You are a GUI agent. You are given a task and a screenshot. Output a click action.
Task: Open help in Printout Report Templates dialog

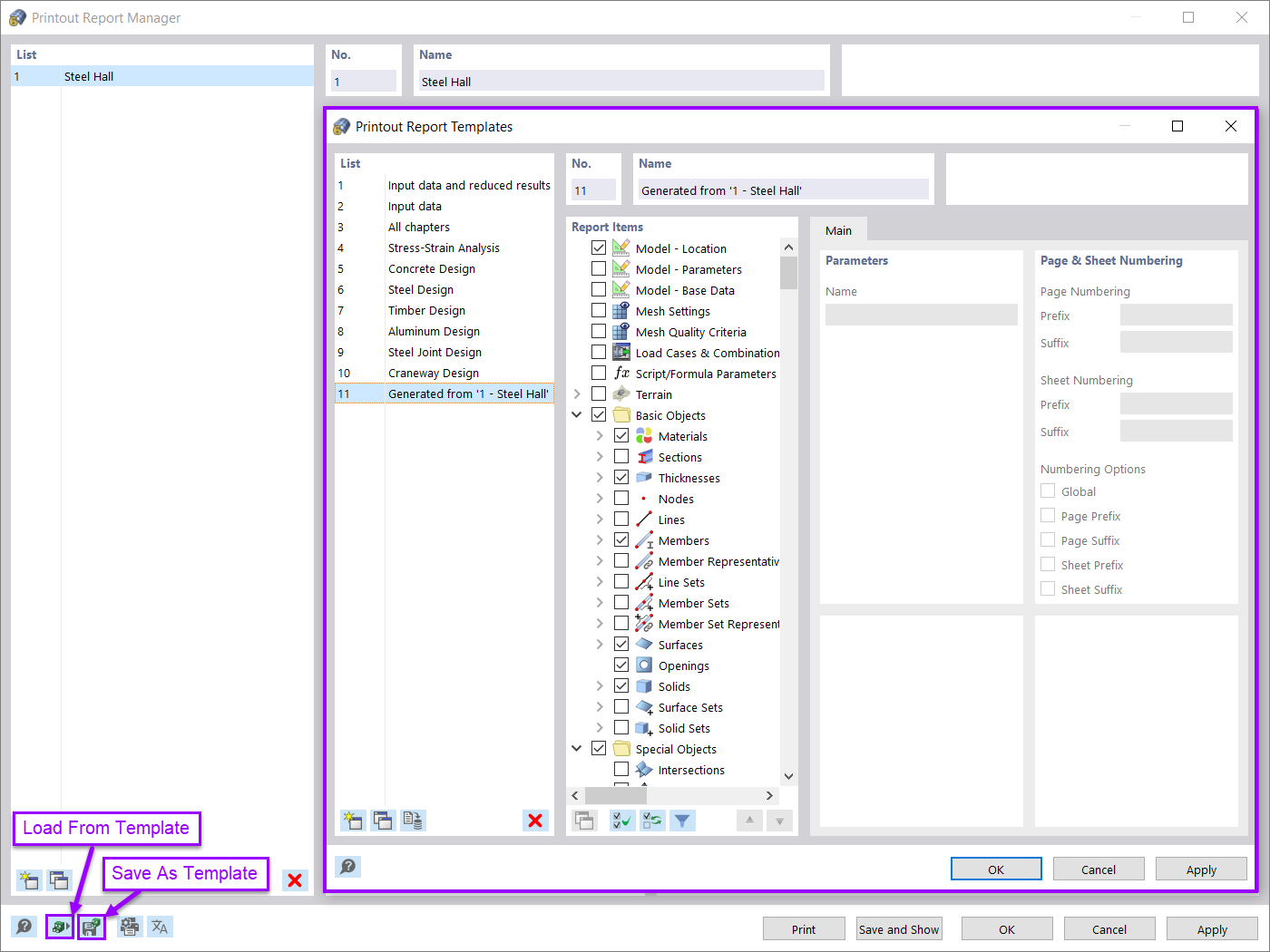[347, 867]
